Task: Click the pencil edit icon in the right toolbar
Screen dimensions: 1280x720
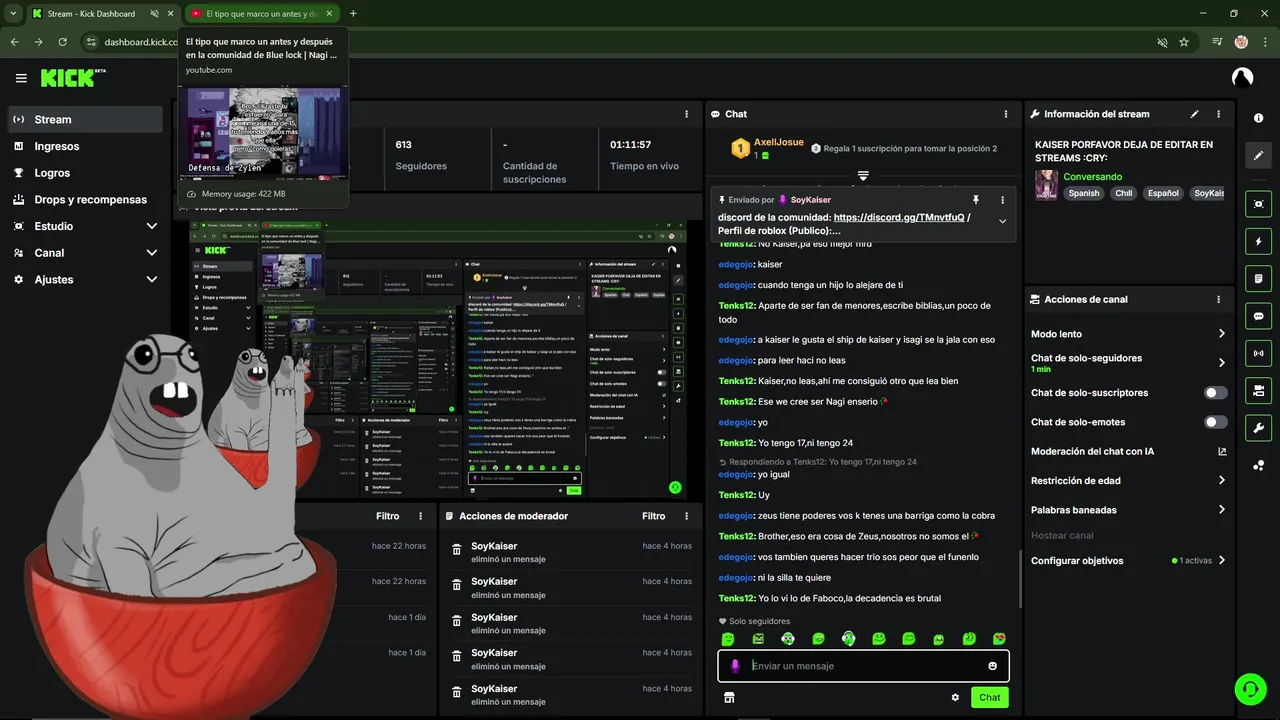Action: 1258,156
